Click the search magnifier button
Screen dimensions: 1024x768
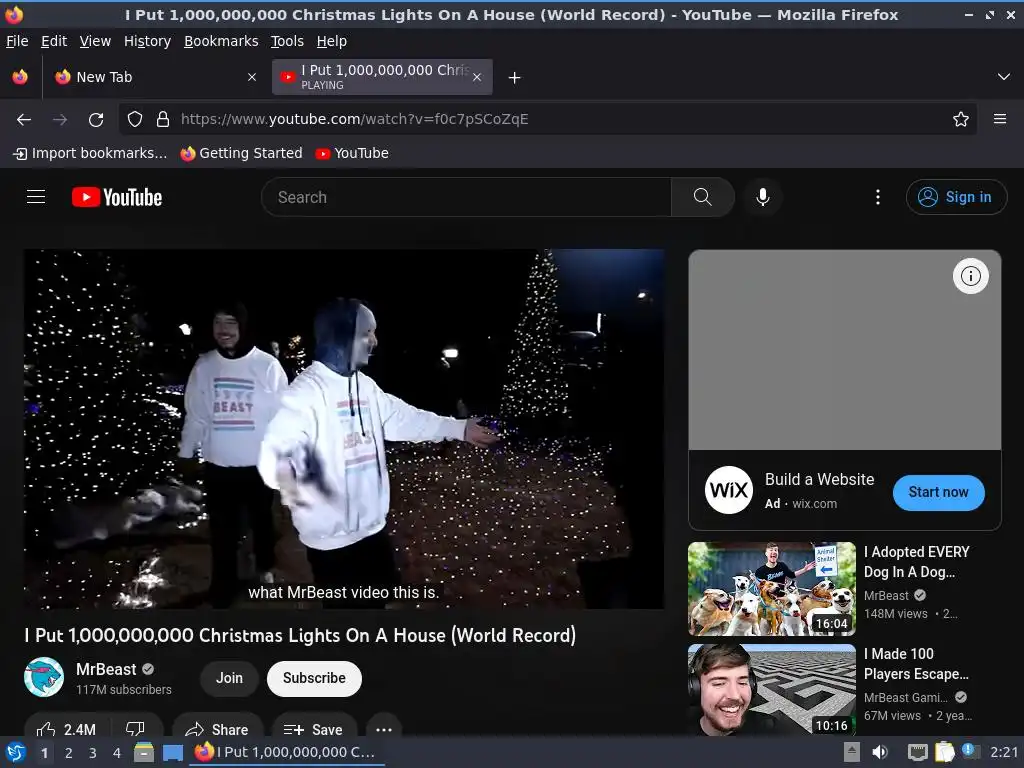click(703, 197)
